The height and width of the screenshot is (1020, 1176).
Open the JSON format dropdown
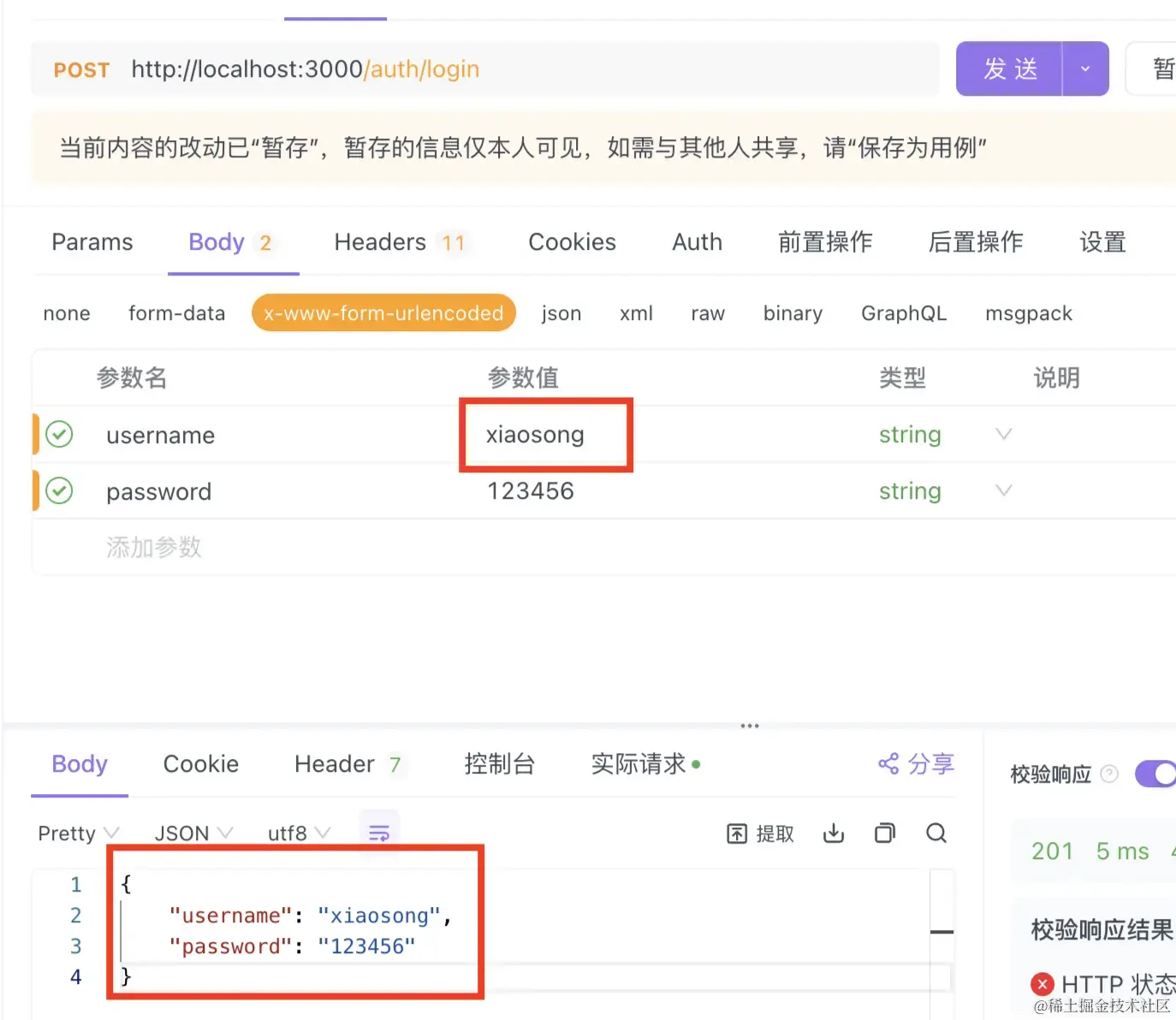[x=193, y=833]
